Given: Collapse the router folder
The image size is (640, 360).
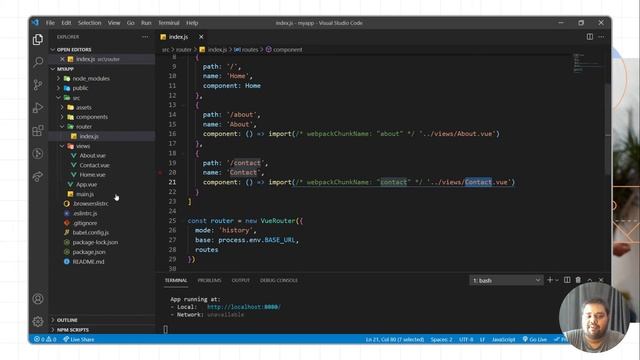Looking at the screenshot, I should click(62, 127).
